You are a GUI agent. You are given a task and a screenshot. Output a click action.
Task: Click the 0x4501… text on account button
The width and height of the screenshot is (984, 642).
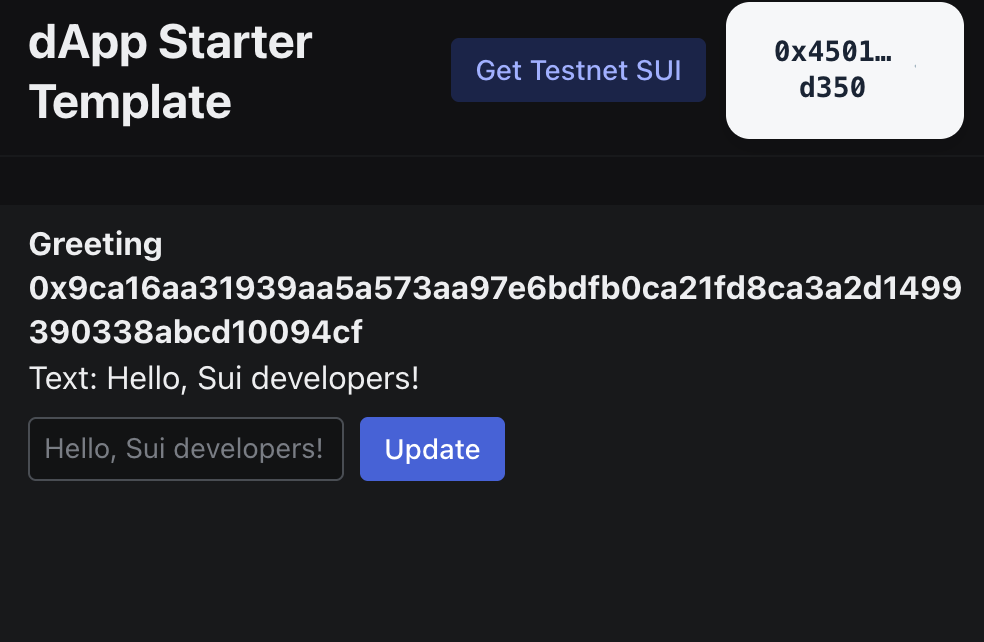pyautogui.click(x=832, y=52)
